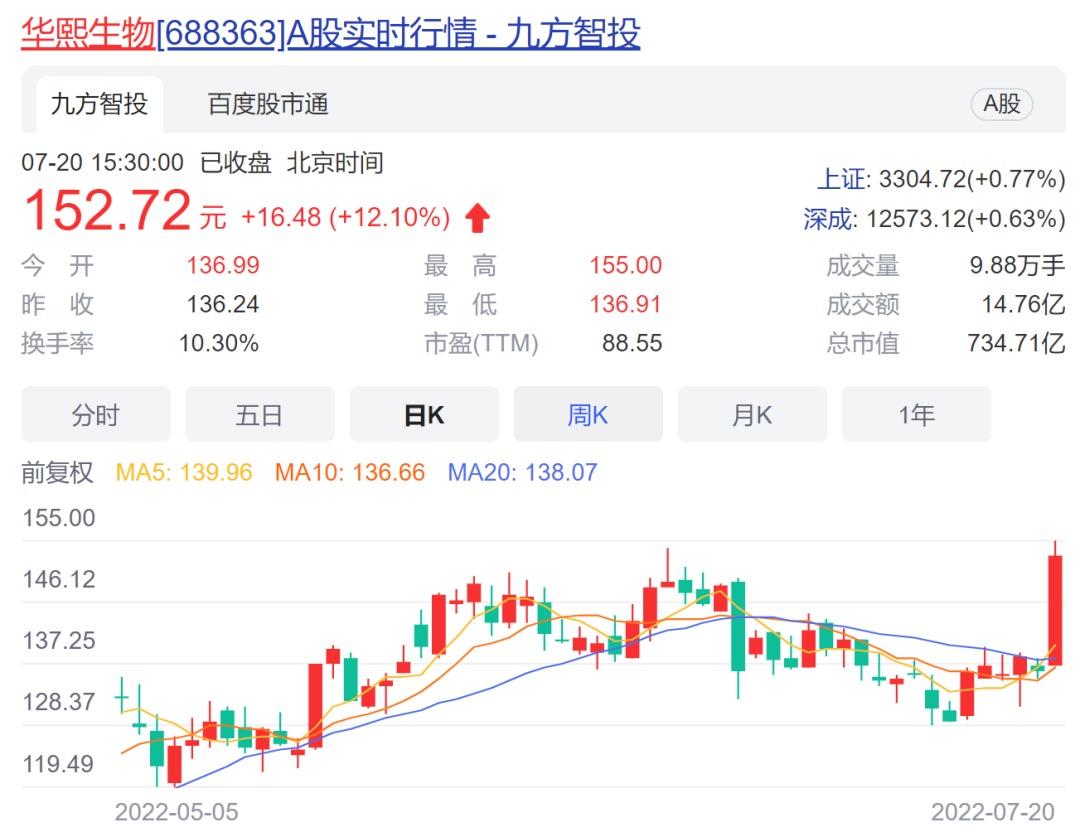Select the 分时 intraday chart view
This screenshot has height=832, width=1080.
(96, 414)
